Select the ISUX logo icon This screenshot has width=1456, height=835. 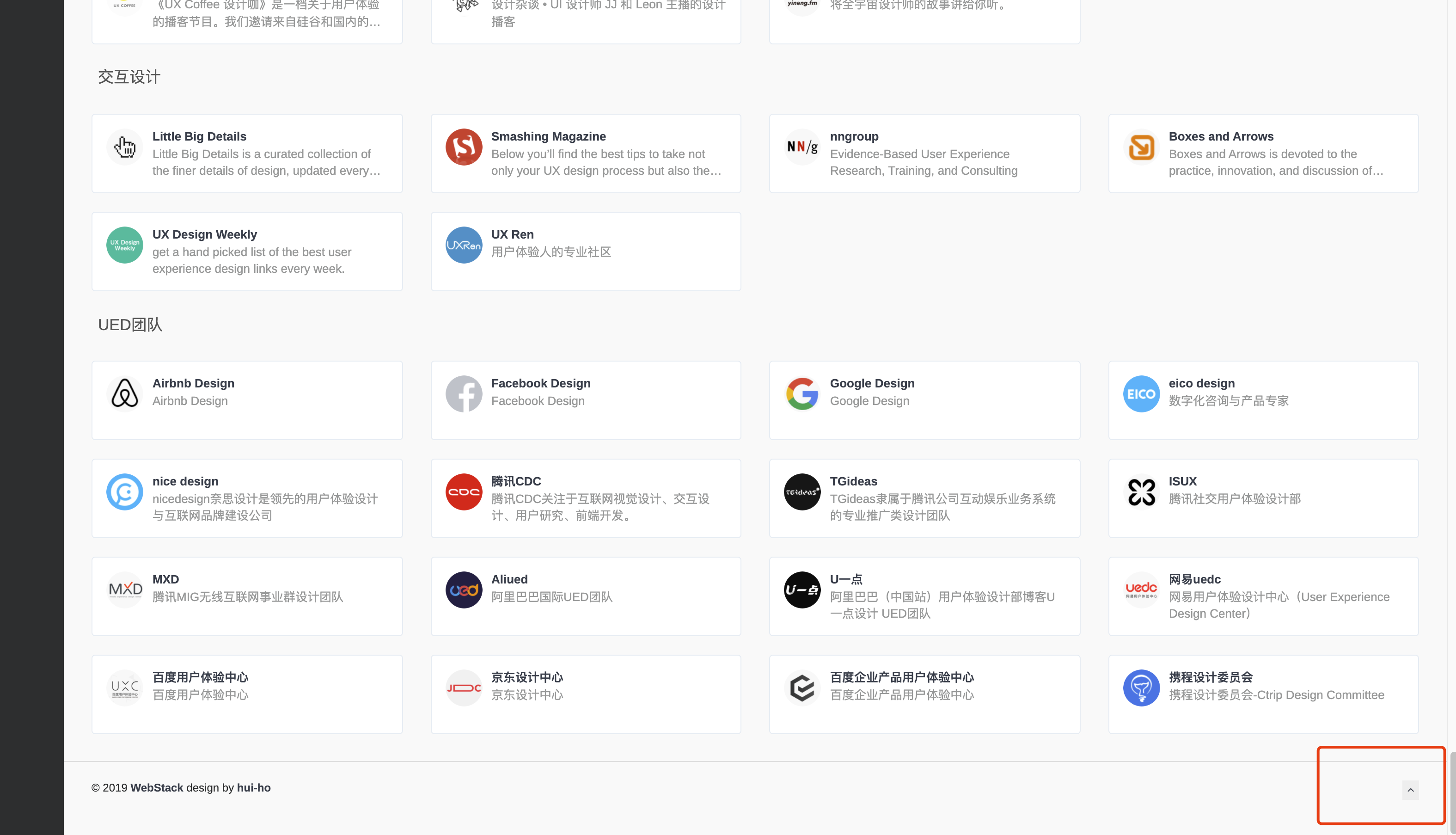coord(1141,491)
